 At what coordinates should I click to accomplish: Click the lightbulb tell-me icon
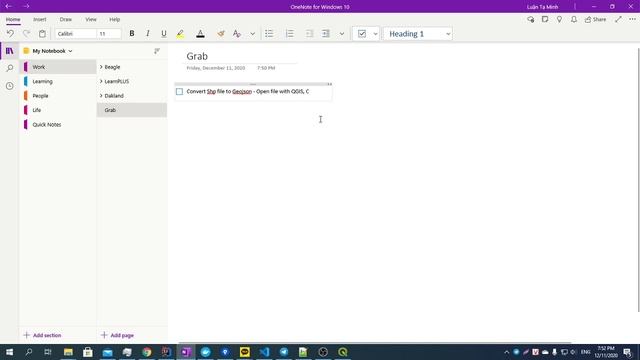(559, 19)
